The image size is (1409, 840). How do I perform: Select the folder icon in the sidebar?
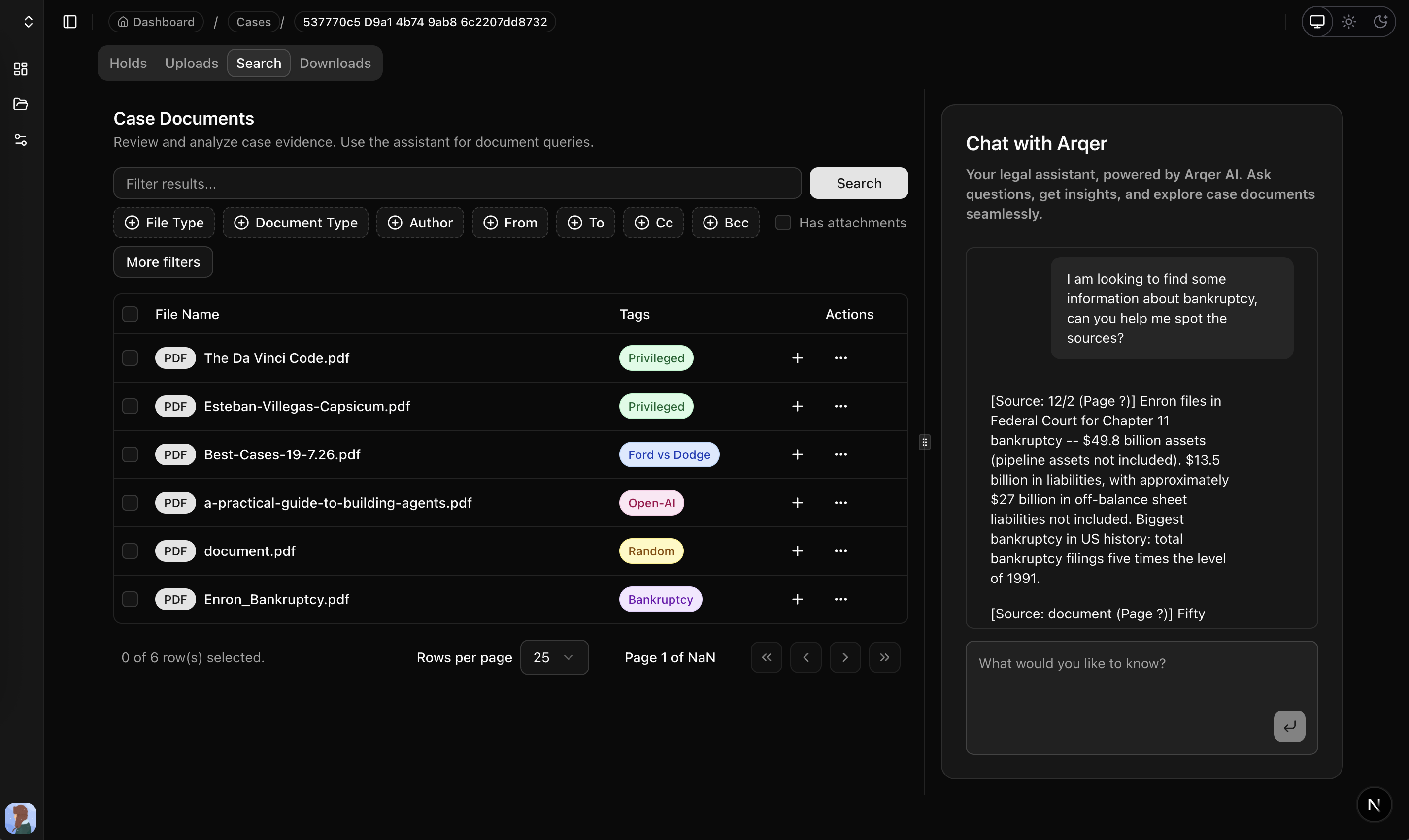[20, 104]
